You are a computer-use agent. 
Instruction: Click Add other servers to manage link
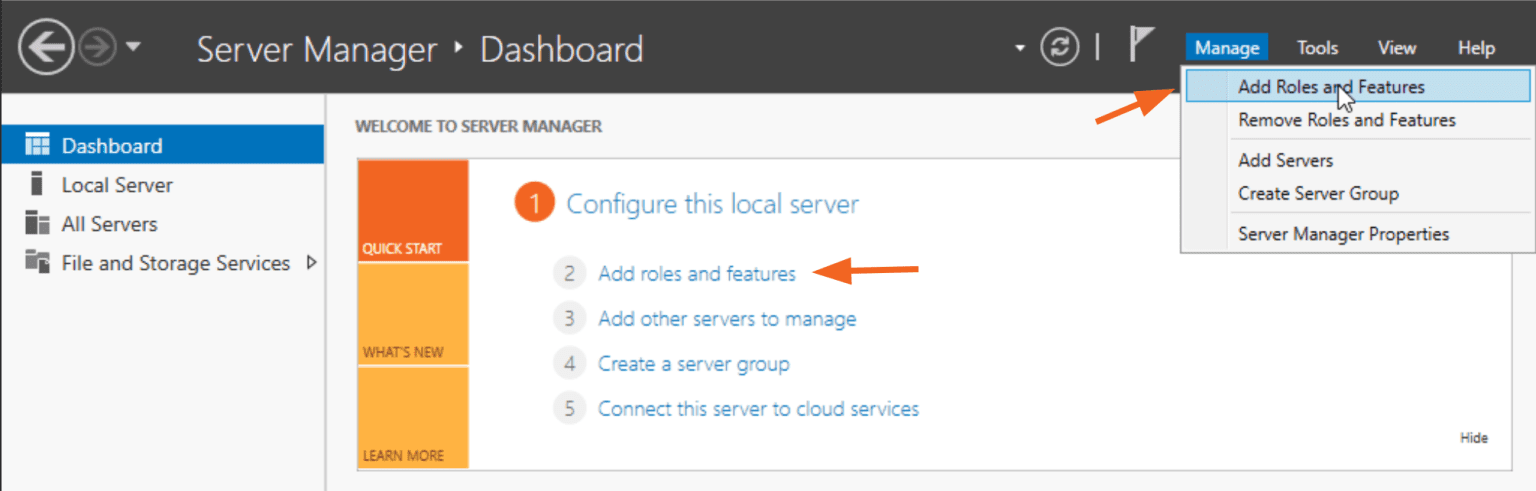(727, 319)
